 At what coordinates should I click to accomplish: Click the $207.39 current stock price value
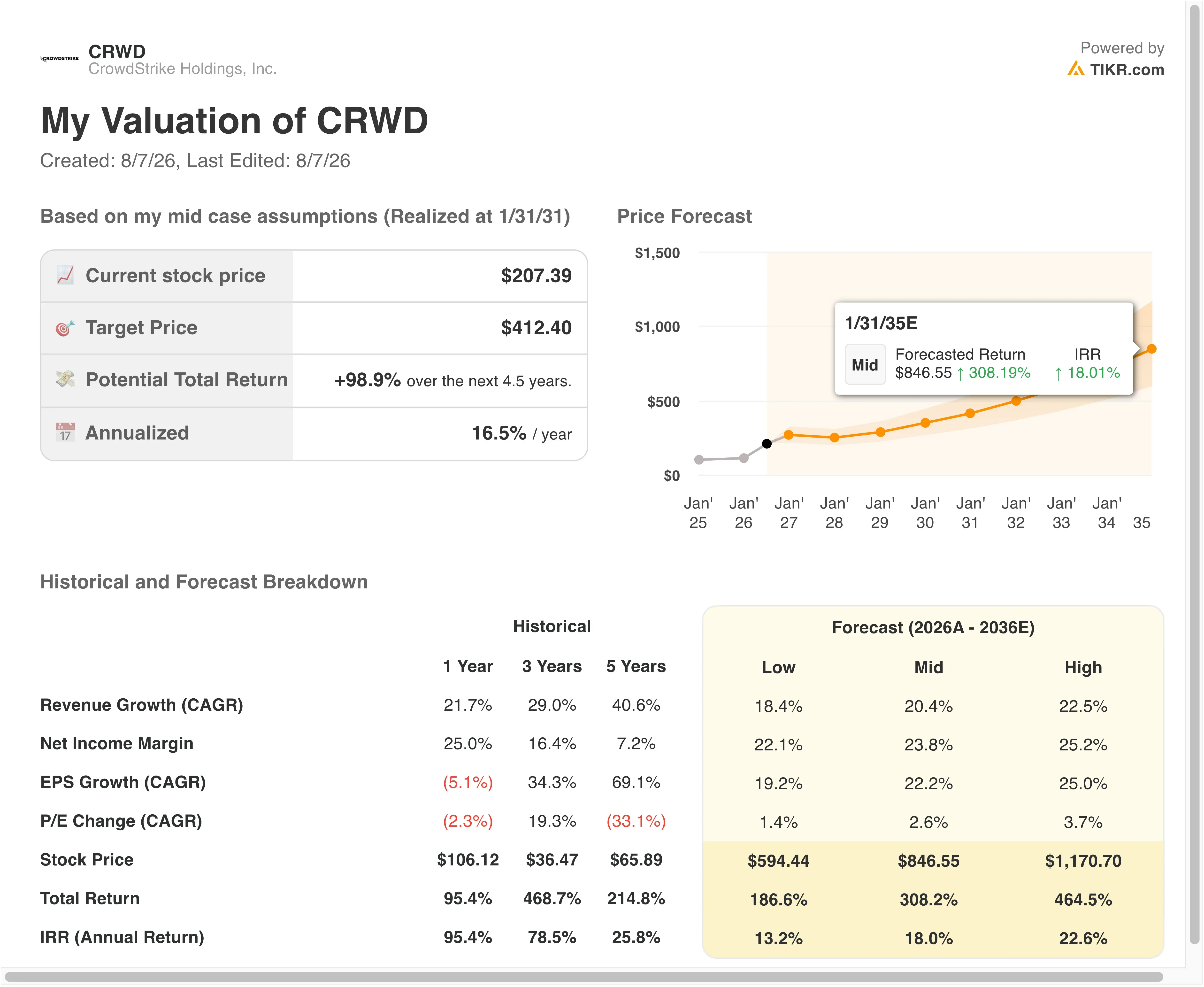tap(536, 276)
